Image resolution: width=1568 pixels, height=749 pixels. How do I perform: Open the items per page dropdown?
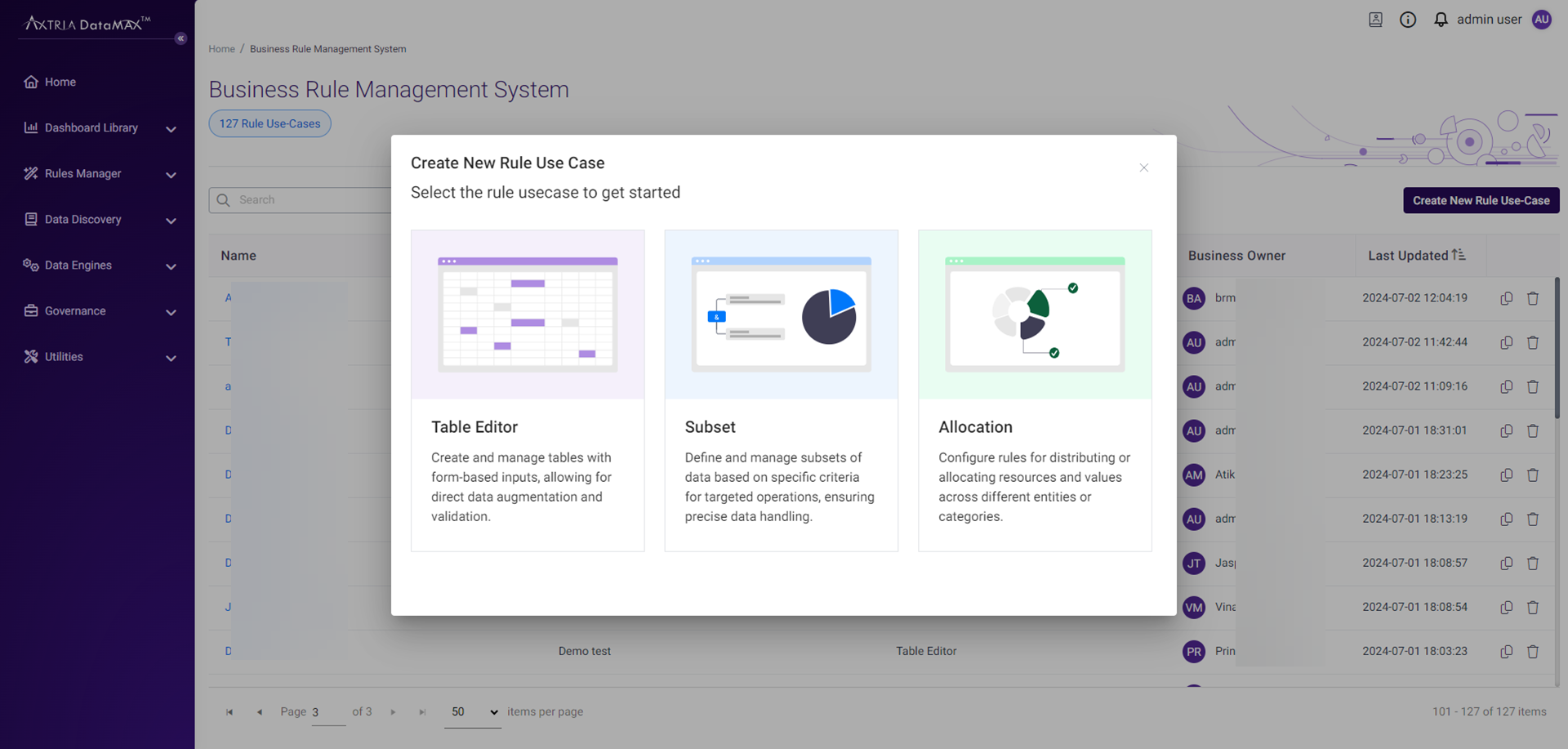coord(472,711)
